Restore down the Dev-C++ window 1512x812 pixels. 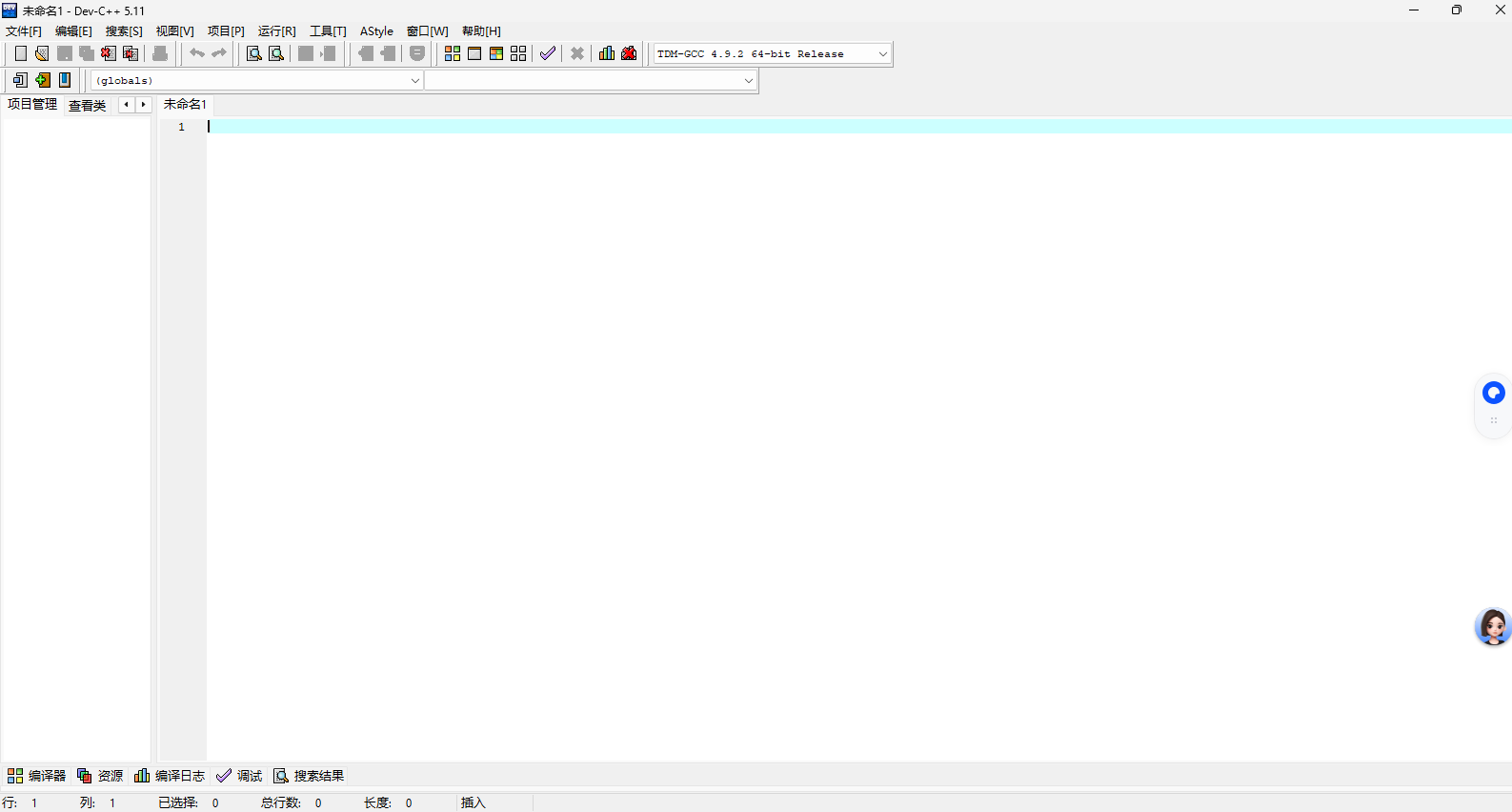tap(1457, 10)
